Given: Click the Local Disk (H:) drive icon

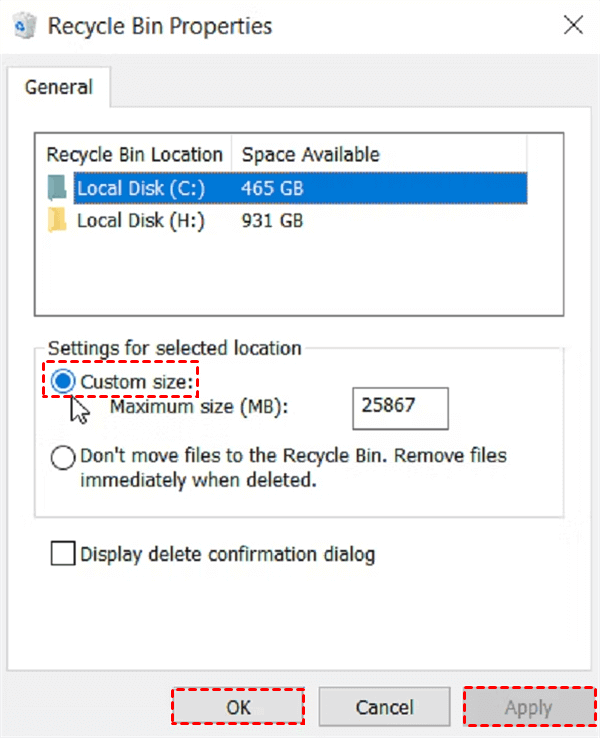Looking at the screenshot, I should pos(58,221).
